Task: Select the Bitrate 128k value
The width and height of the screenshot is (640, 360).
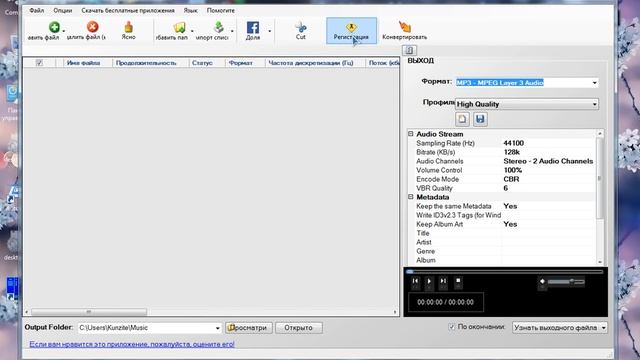Action: (511, 152)
